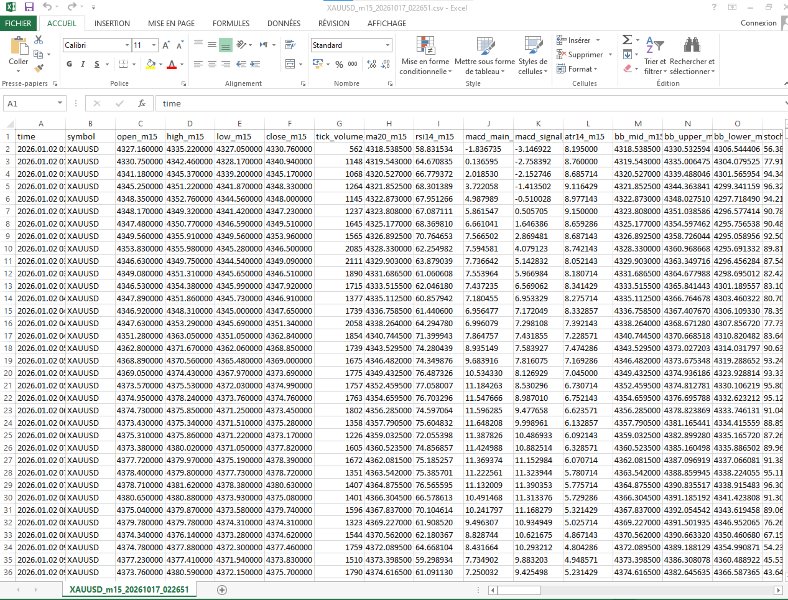Align text to the bottom

pyautogui.click(x=226, y=45)
